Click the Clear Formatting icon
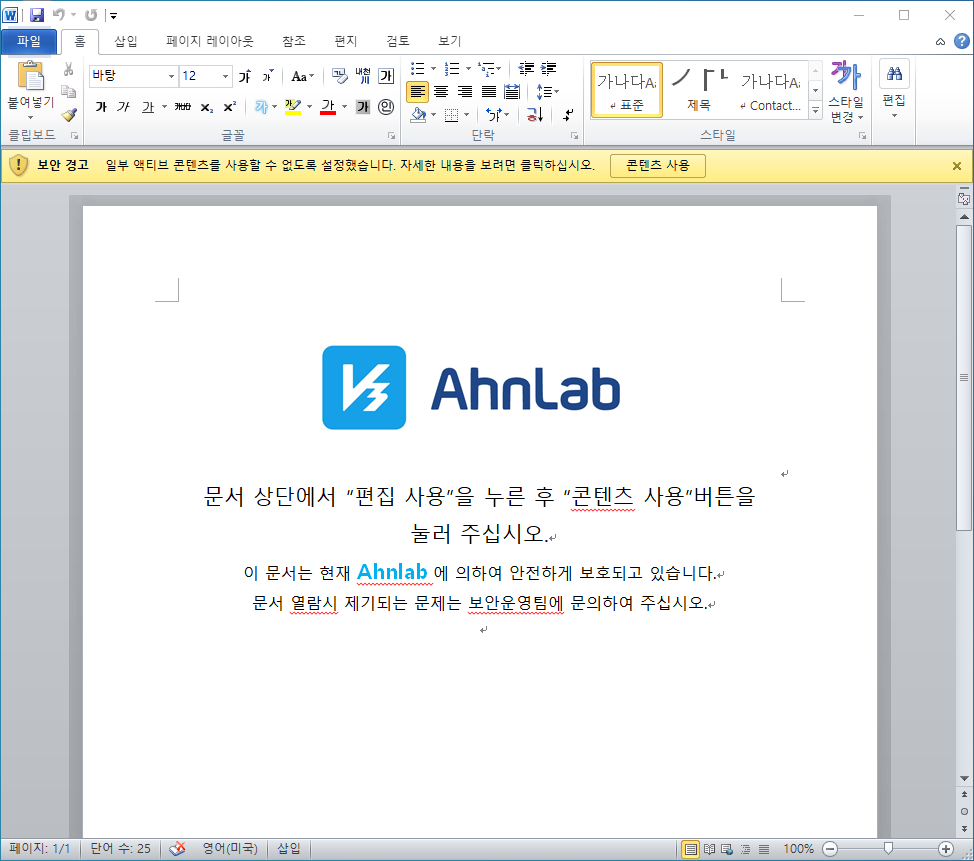 tap(339, 76)
